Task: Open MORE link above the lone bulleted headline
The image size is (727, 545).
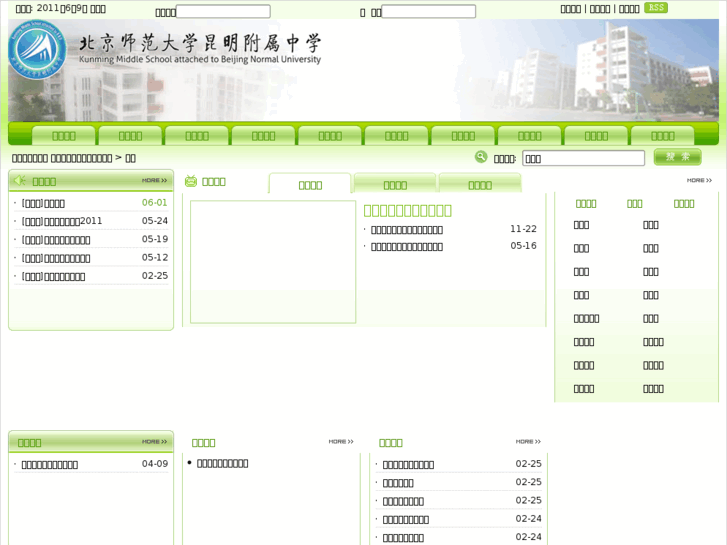Action: (x=341, y=442)
